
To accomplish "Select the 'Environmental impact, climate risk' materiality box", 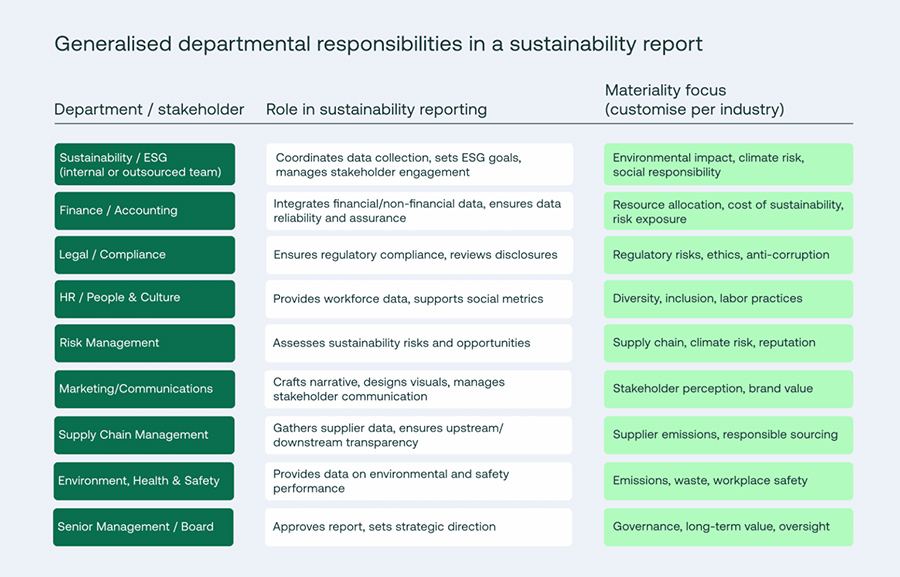I will (728, 164).
